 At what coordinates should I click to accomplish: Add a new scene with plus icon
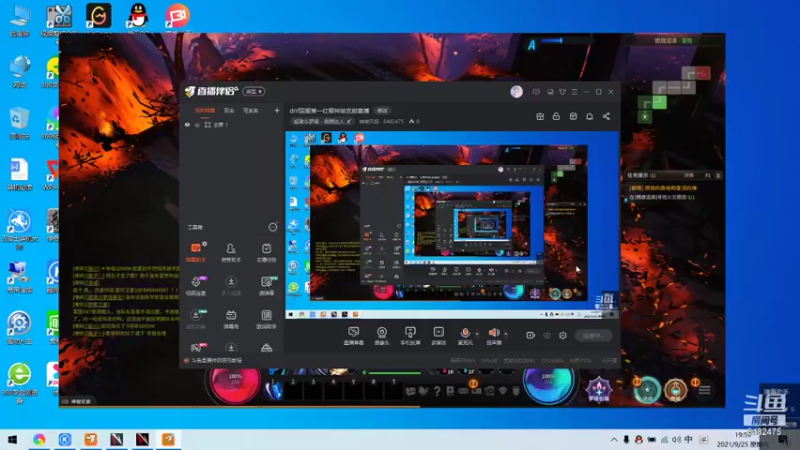(x=277, y=110)
